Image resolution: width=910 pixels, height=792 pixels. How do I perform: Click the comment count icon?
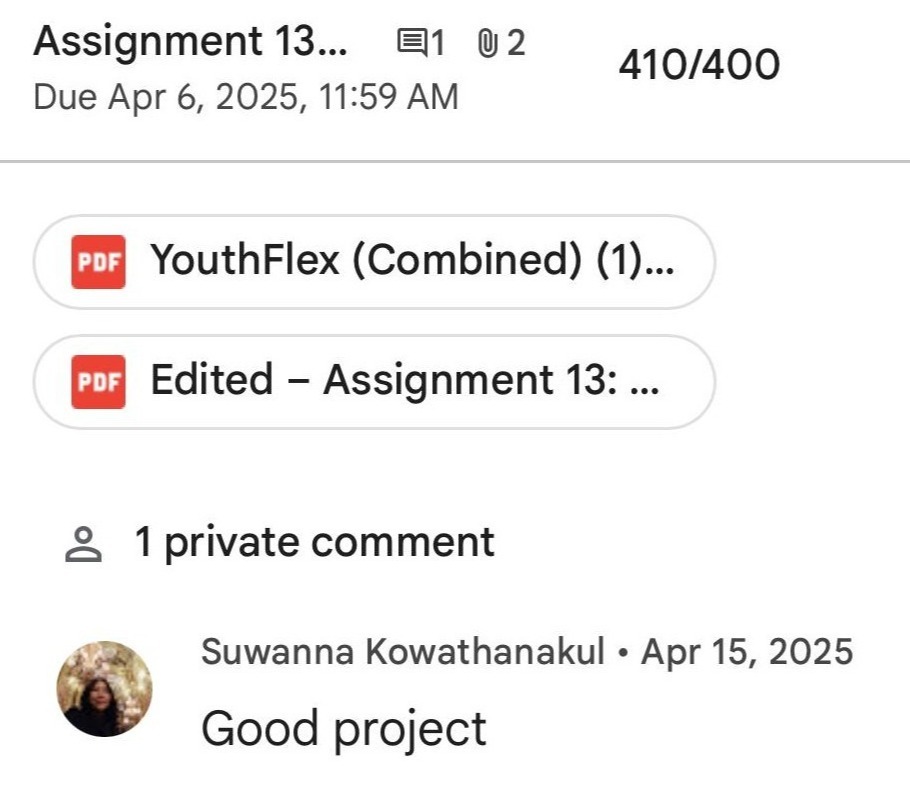[x=410, y=43]
